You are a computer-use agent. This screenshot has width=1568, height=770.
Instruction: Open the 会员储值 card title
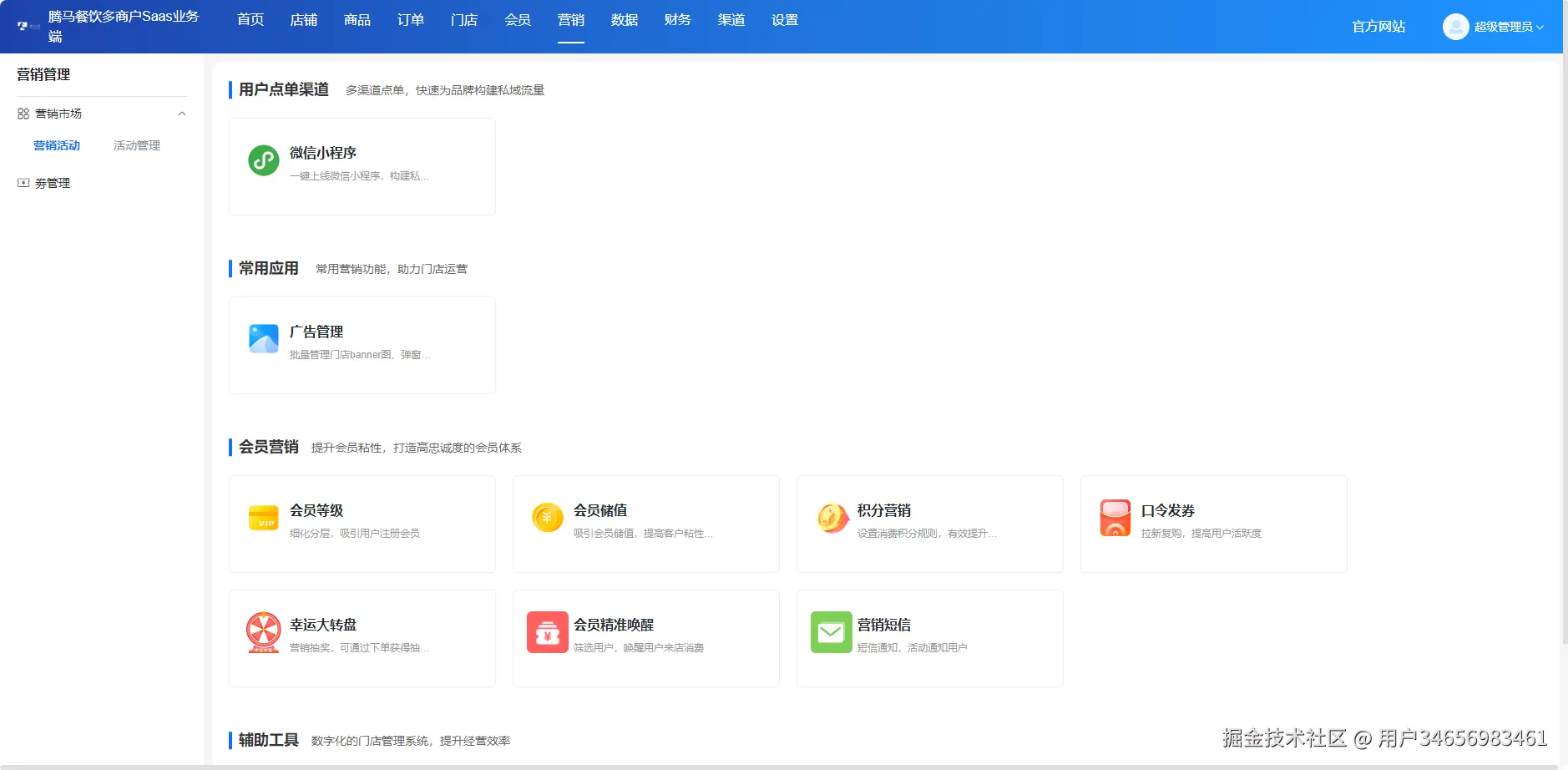600,510
